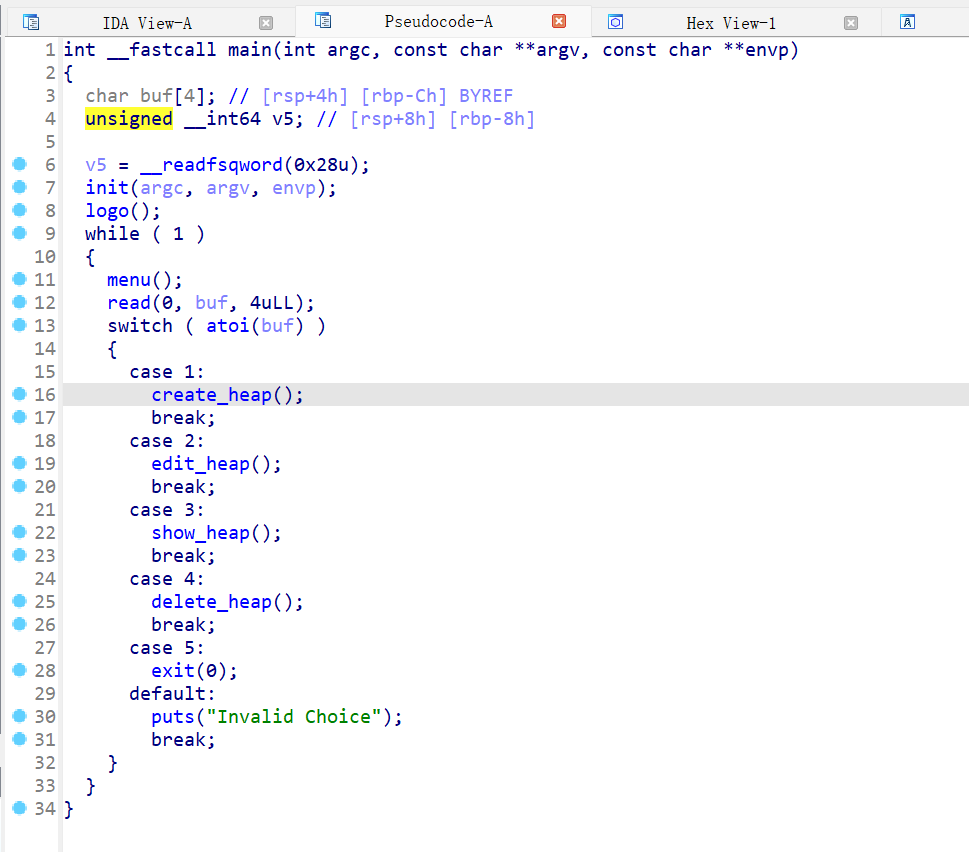Select the highlighted 'unsigned' keyword

click(128, 119)
